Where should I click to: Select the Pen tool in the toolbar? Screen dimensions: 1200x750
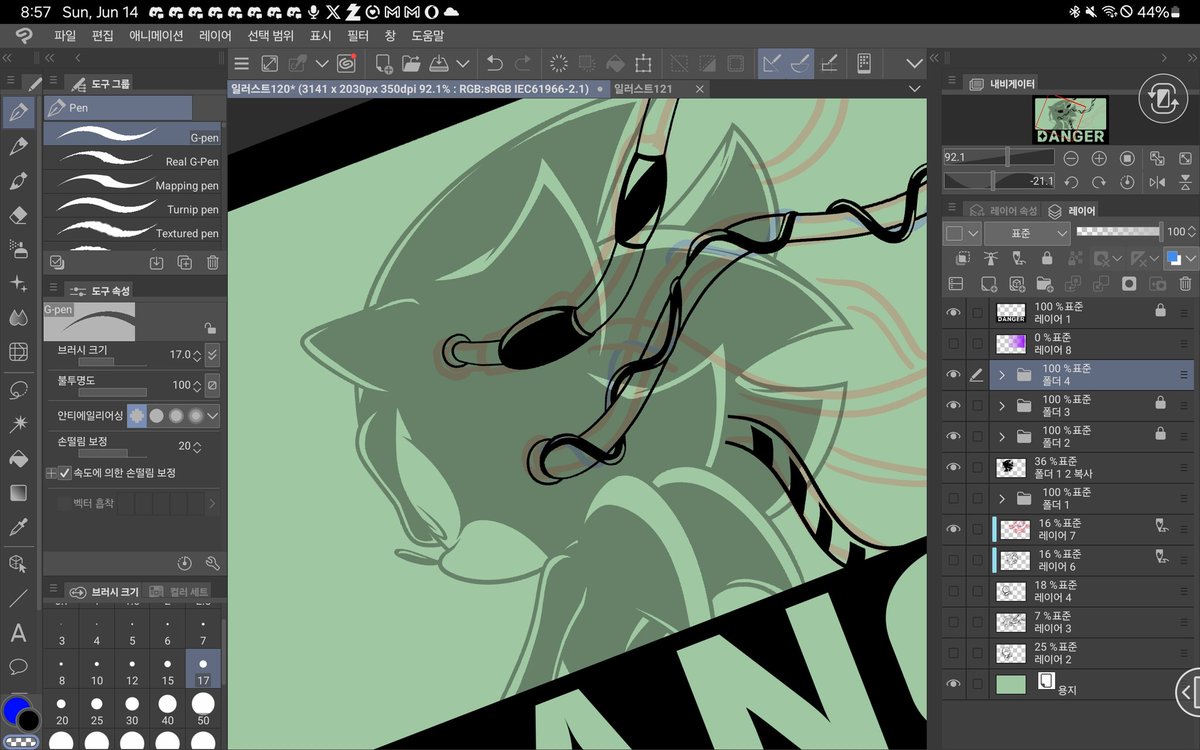click(18, 112)
